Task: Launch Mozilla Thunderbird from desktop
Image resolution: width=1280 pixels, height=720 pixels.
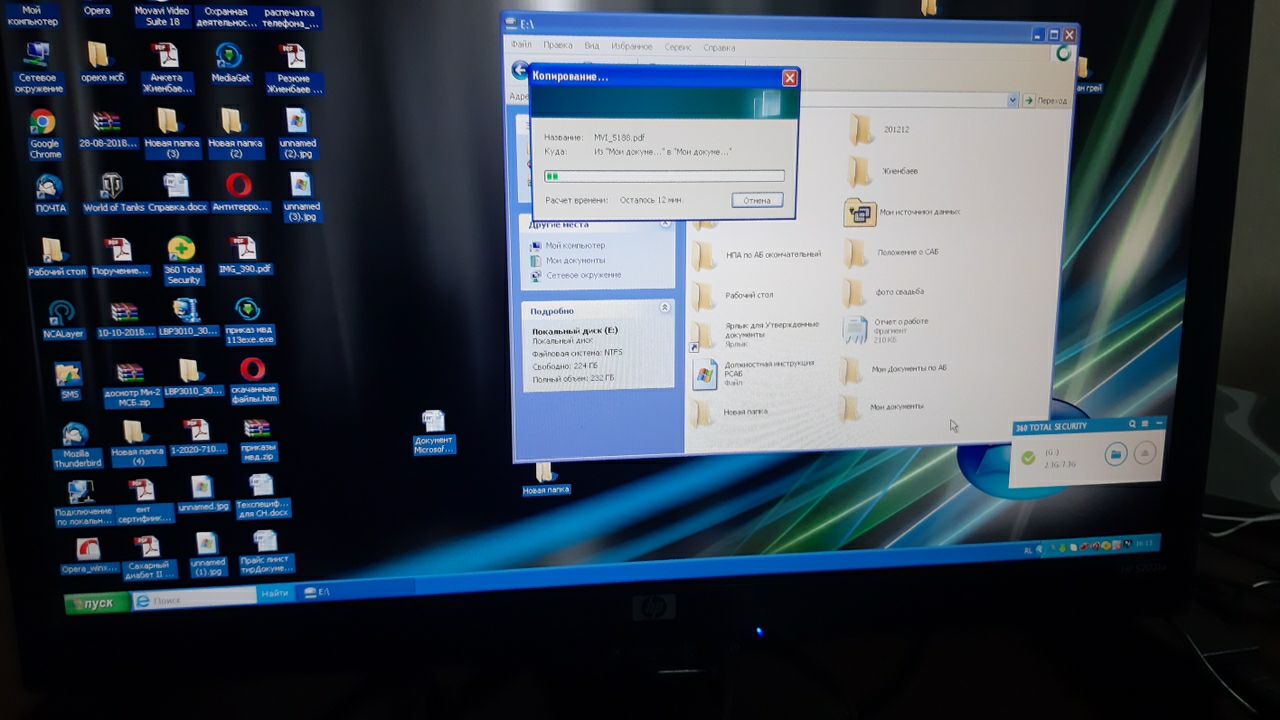Action: (x=76, y=445)
